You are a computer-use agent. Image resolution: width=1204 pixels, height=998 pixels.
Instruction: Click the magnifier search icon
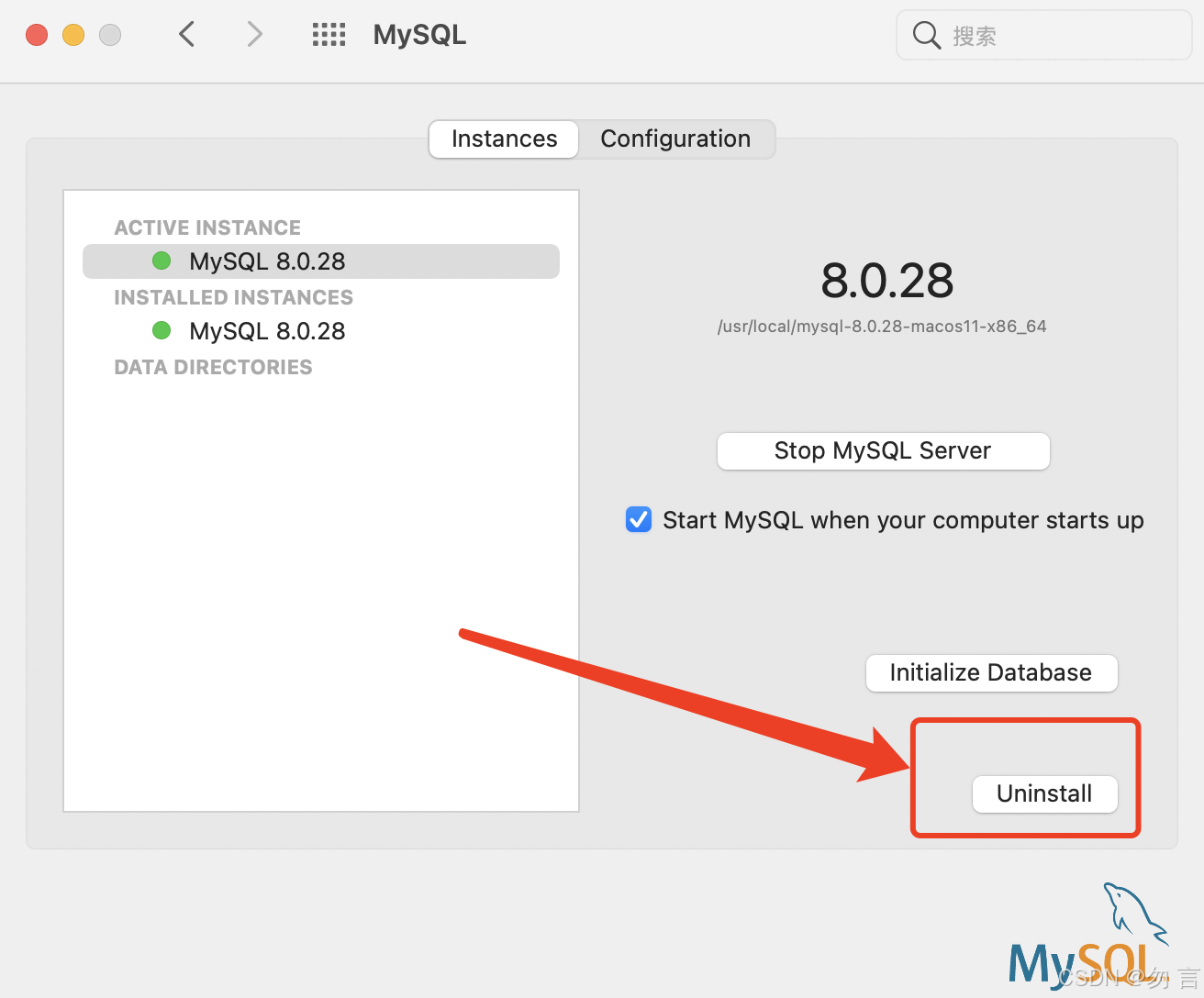(927, 36)
